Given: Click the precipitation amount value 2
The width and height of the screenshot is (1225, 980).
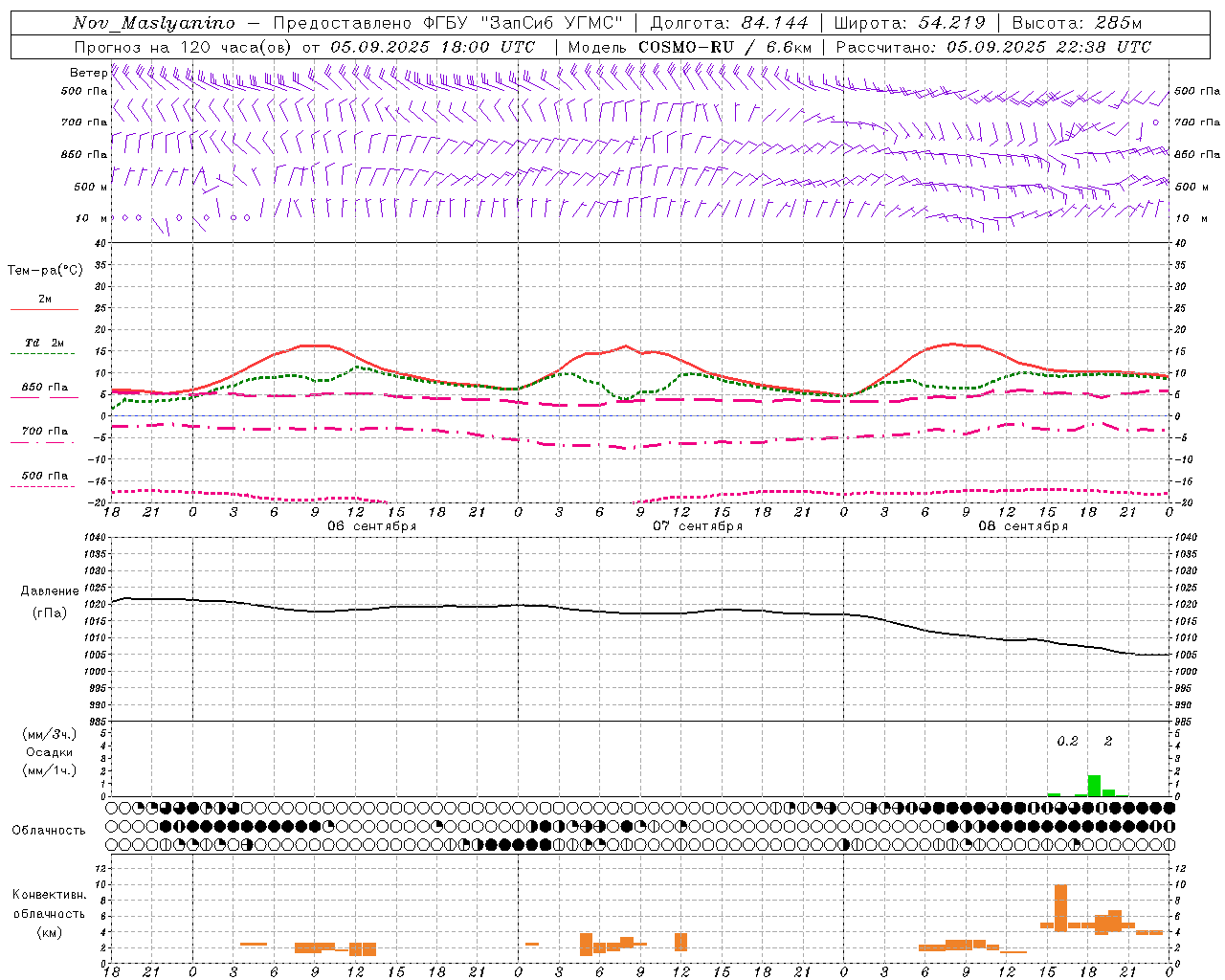Looking at the screenshot, I should (1108, 742).
